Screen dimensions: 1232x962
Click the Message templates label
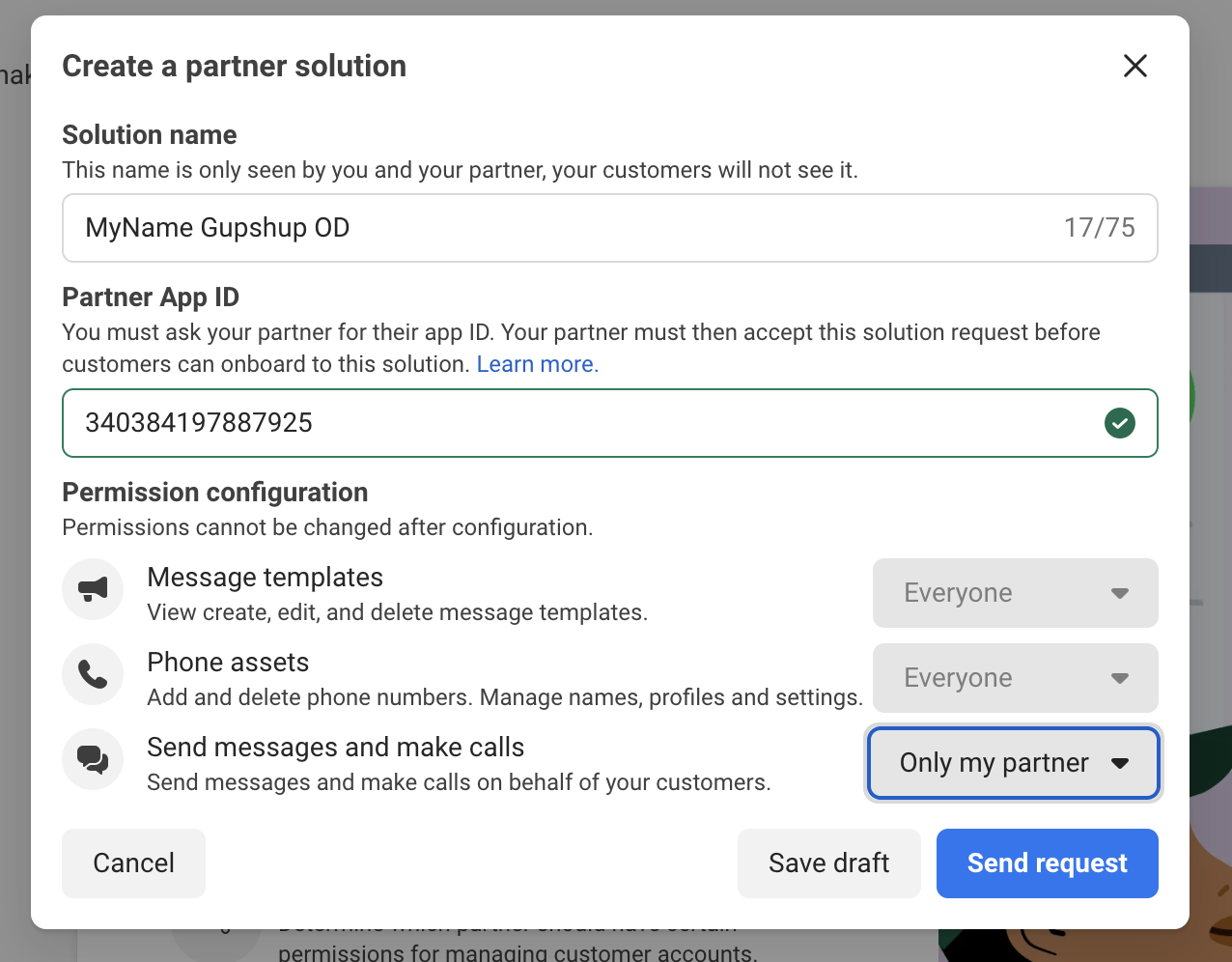coord(266,578)
